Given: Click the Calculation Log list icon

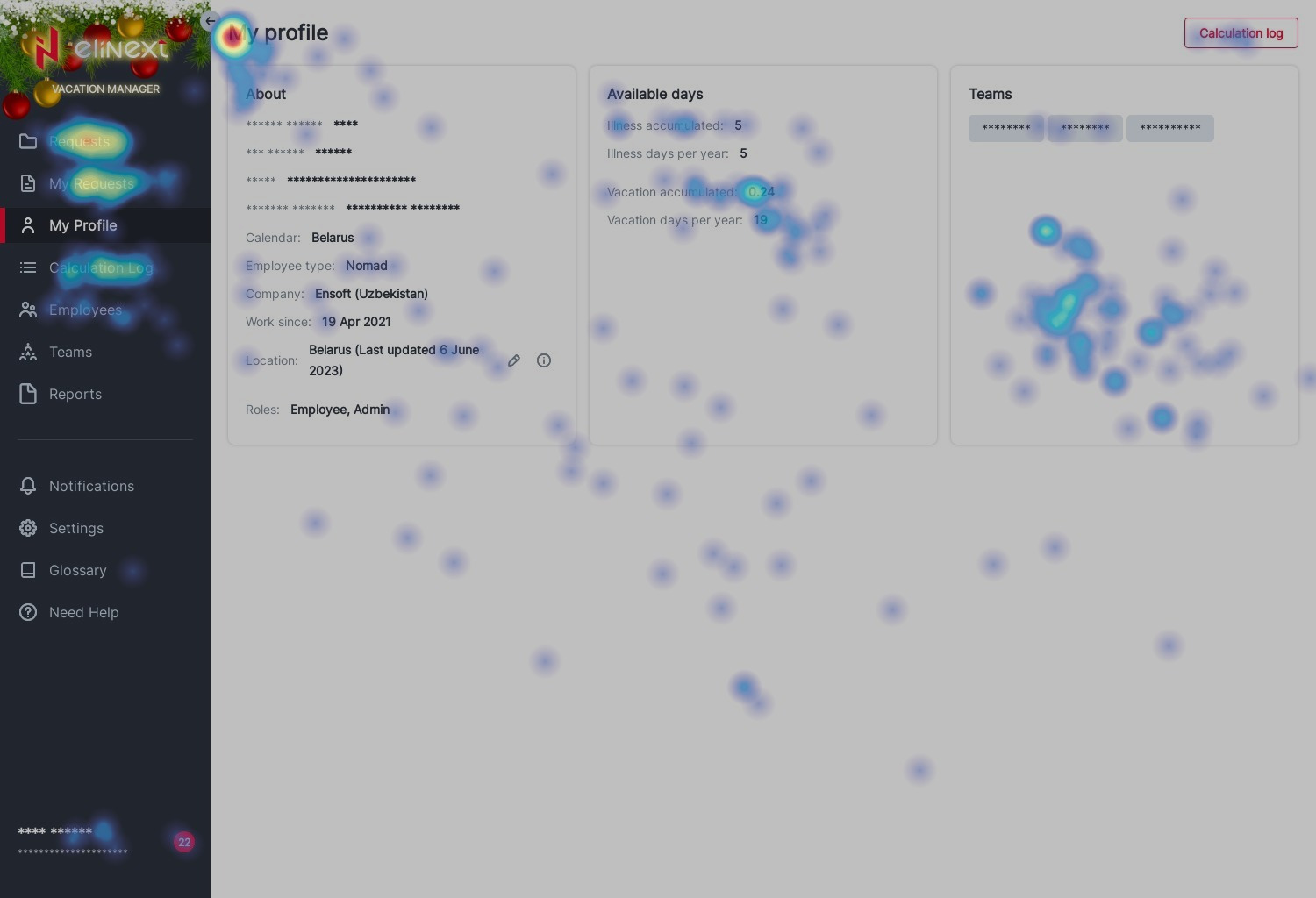Looking at the screenshot, I should point(28,267).
